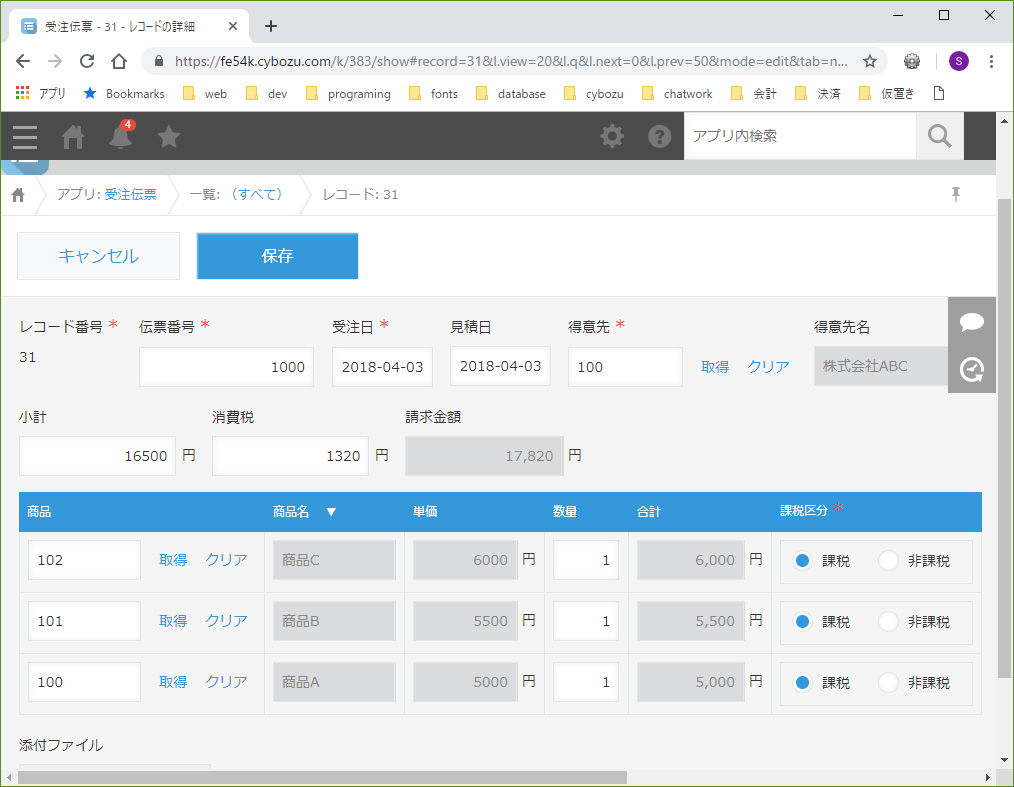1014x787 pixels.
Task: Select 非課税 for the 商品B row
Action: coord(888,621)
